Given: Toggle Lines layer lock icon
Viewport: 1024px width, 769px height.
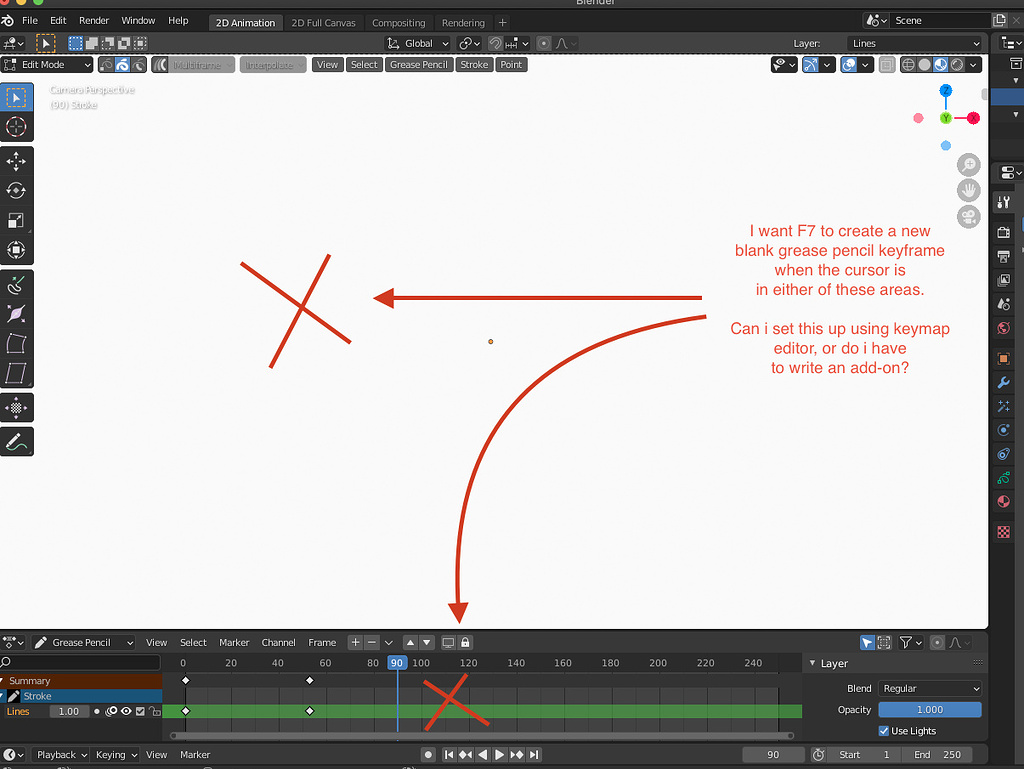Looking at the screenshot, I should pyautogui.click(x=154, y=712).
